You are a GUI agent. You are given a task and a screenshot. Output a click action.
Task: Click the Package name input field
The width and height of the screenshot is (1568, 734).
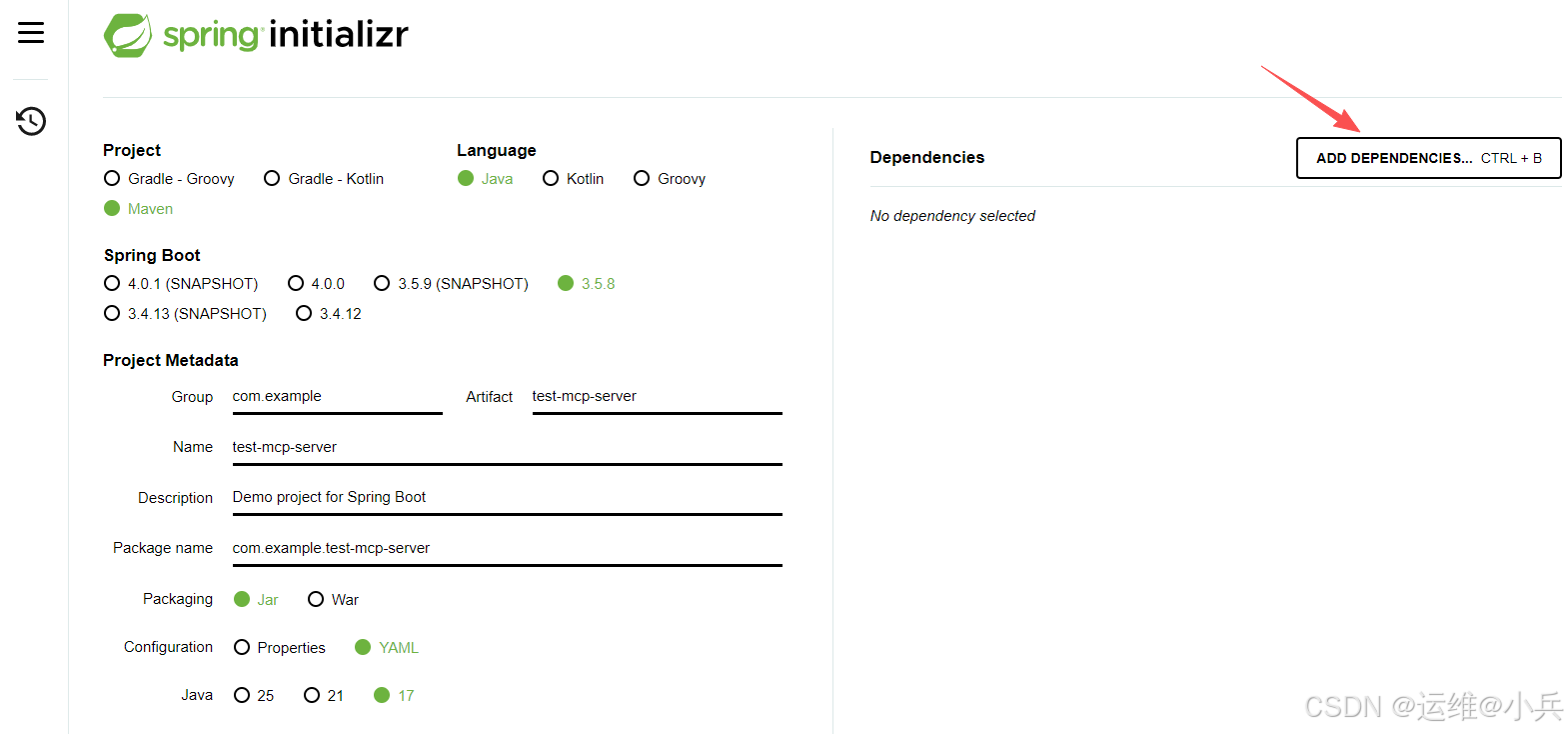(x=507, y=549)
